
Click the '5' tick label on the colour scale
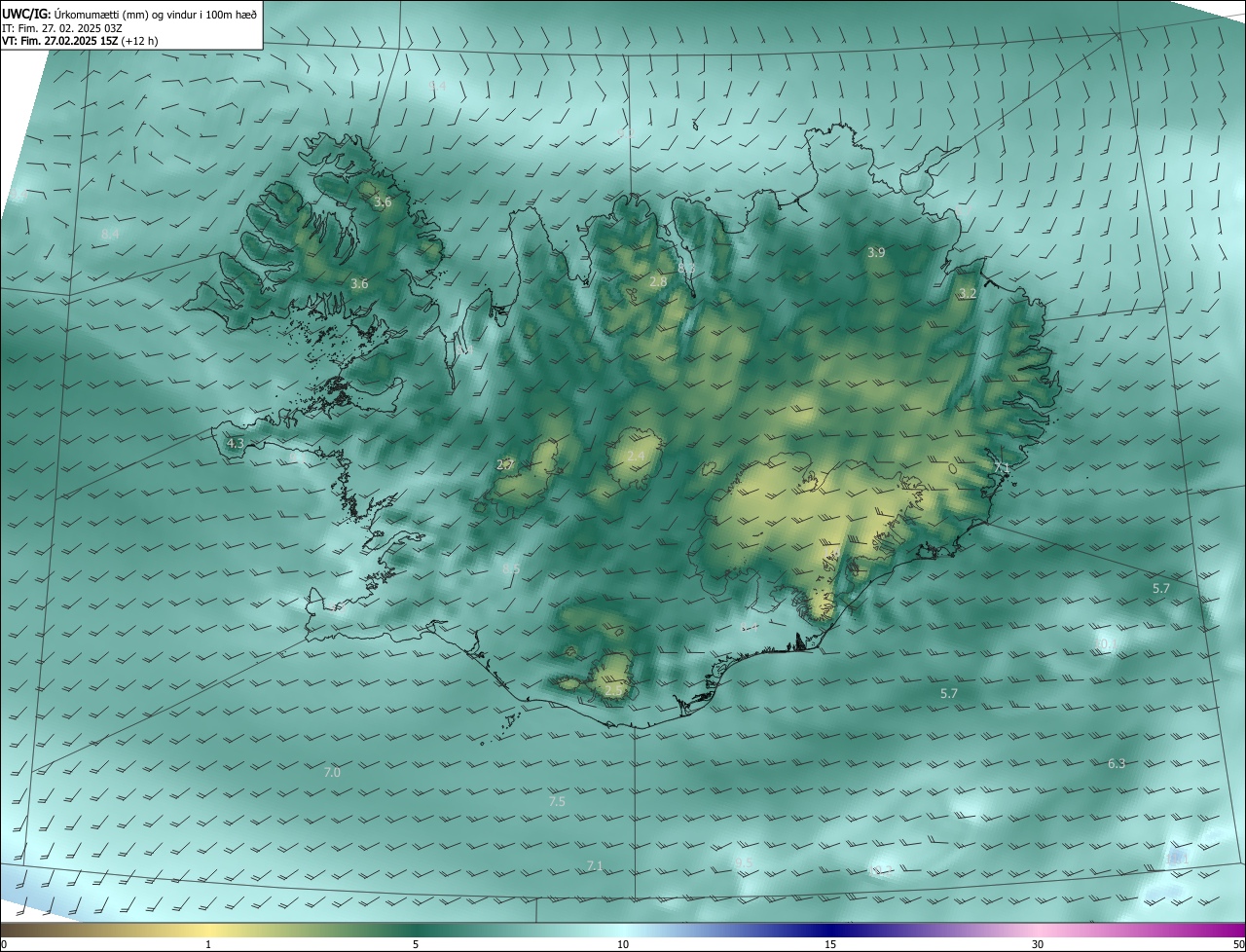pos(416,944)
